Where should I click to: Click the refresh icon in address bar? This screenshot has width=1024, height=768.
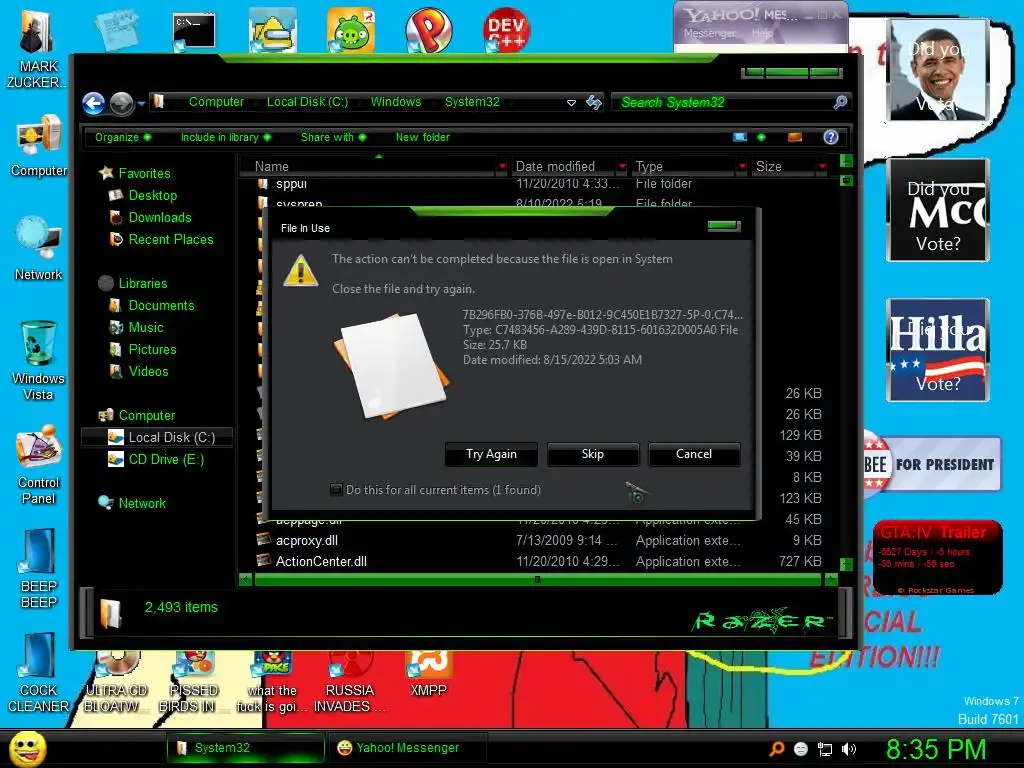[594, 103]
